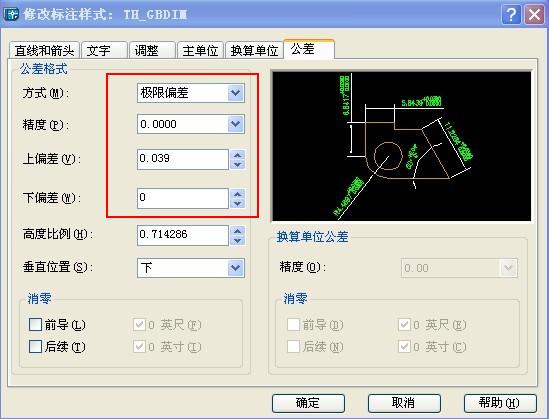
Task: Click the question mark help icon in the title bar
Action: pyautogui.click(x=511, y=15)
